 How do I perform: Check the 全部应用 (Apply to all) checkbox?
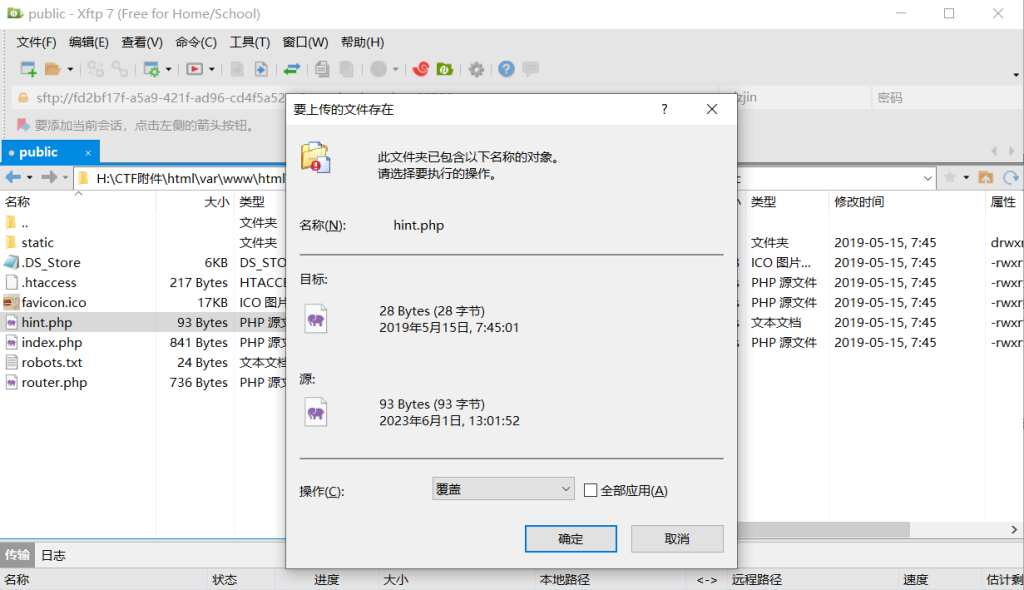pos(591,490)
